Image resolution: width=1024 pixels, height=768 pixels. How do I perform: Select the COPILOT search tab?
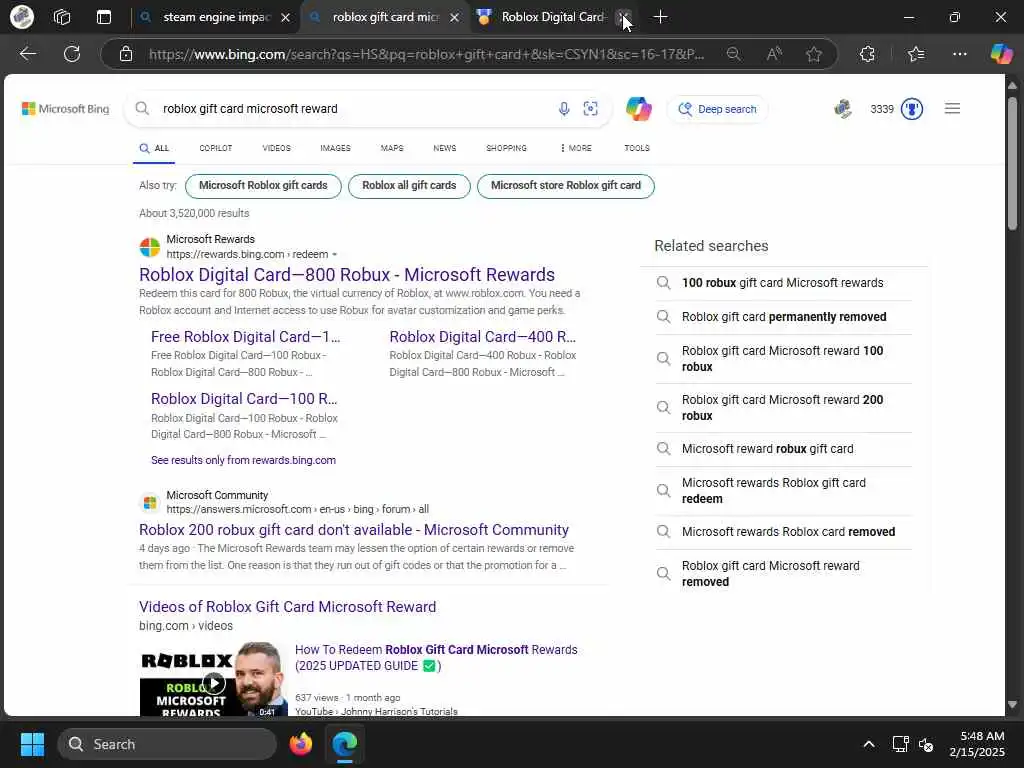coord(216,148)
